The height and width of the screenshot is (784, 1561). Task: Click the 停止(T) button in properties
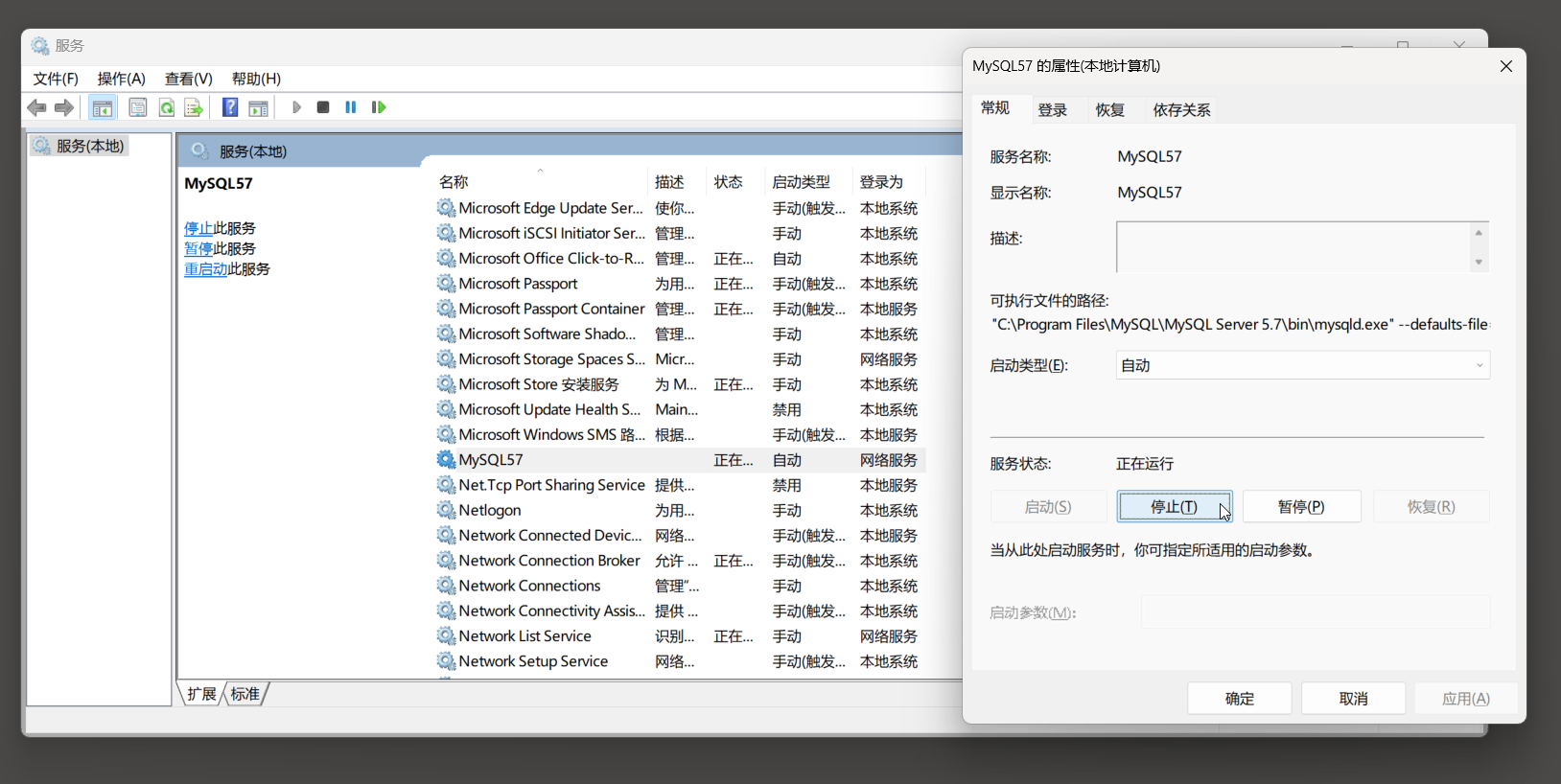click(x=1175, y=507)
